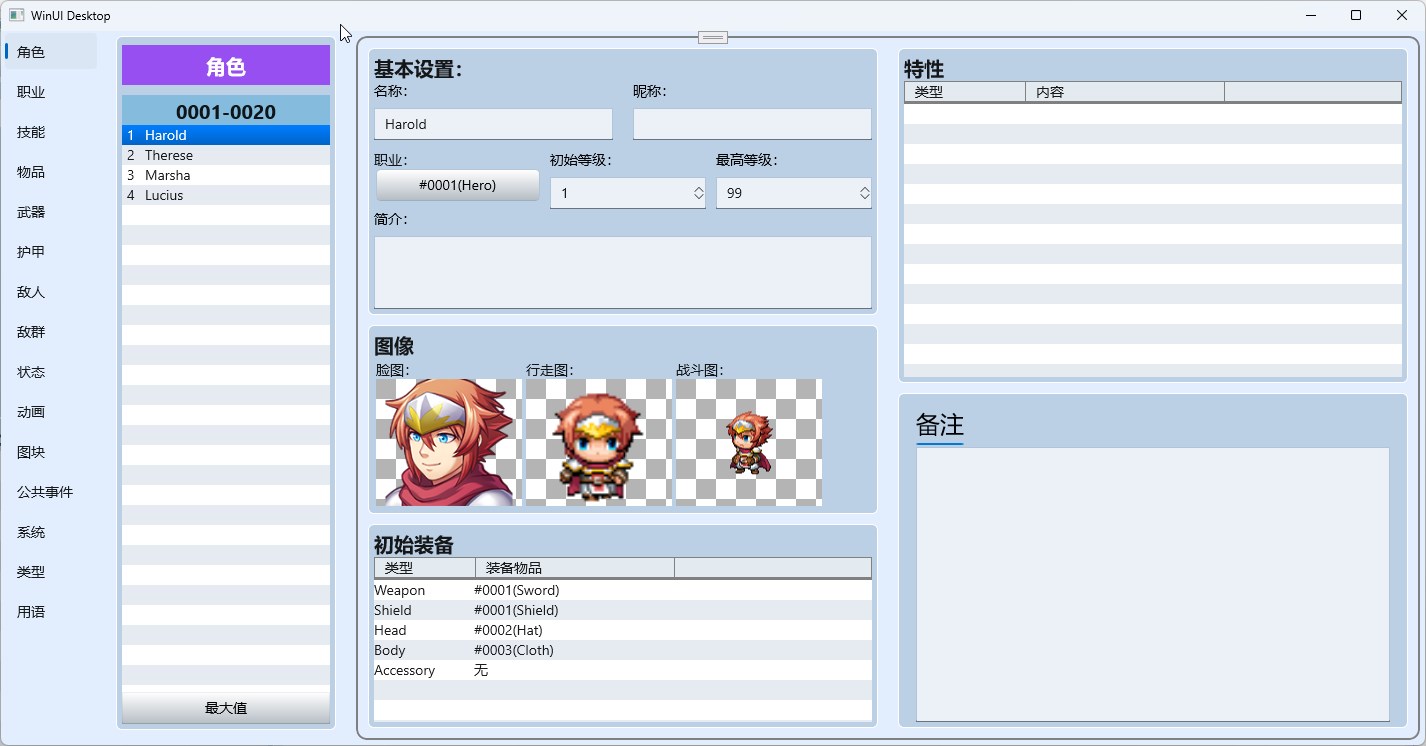Click Harold's 战斗图 battler sprite
The height and width of the screenshot is (746, 1426).
748,442
